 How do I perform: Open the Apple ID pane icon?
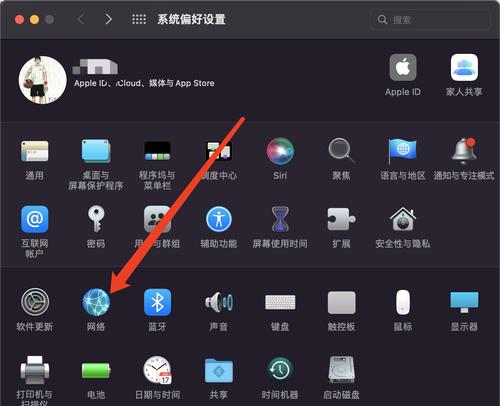403,67
